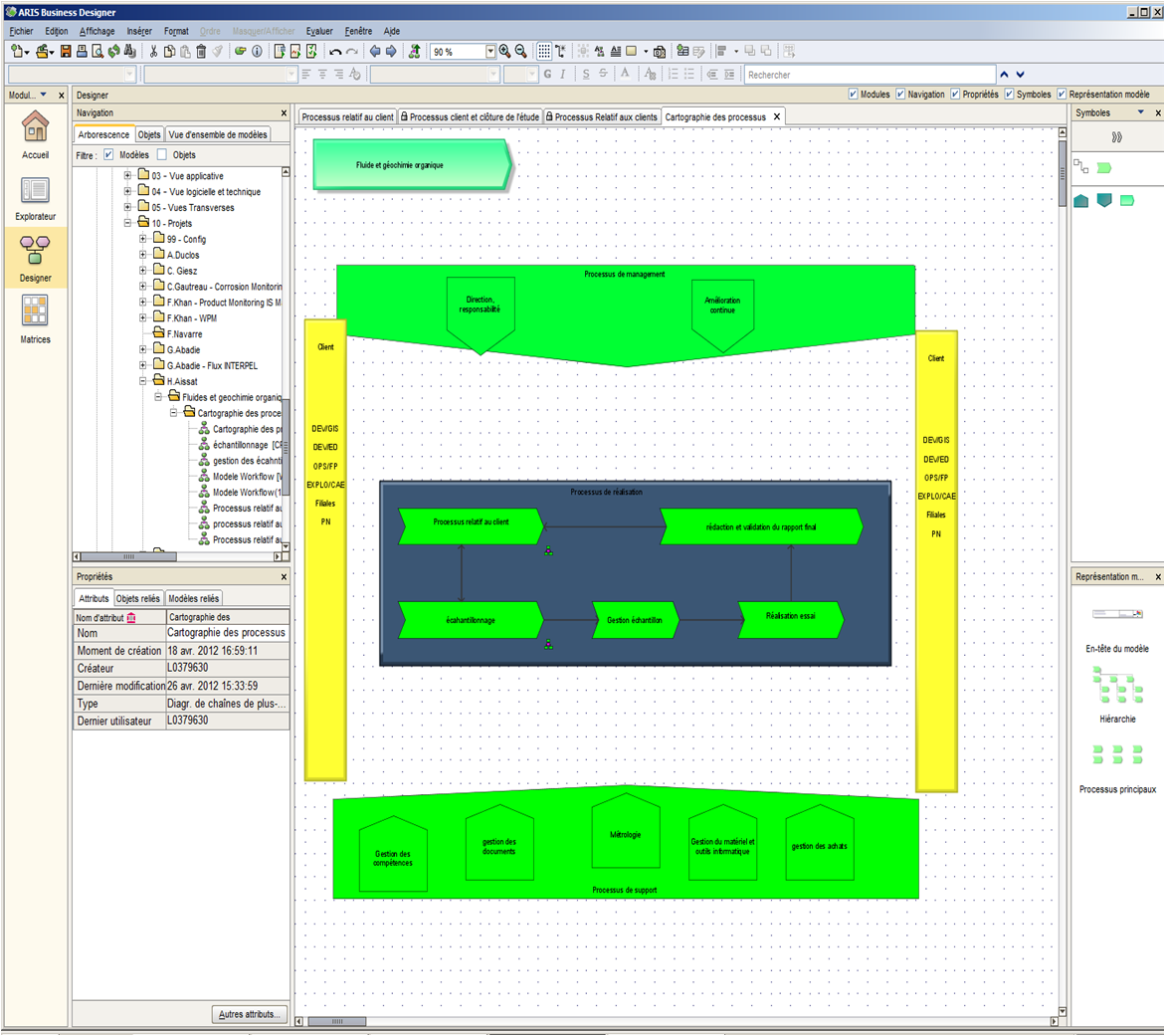The image size is (1165, 1036).
Task: Open the zoom percentage dropdown
Action: (x=490, y=52)
